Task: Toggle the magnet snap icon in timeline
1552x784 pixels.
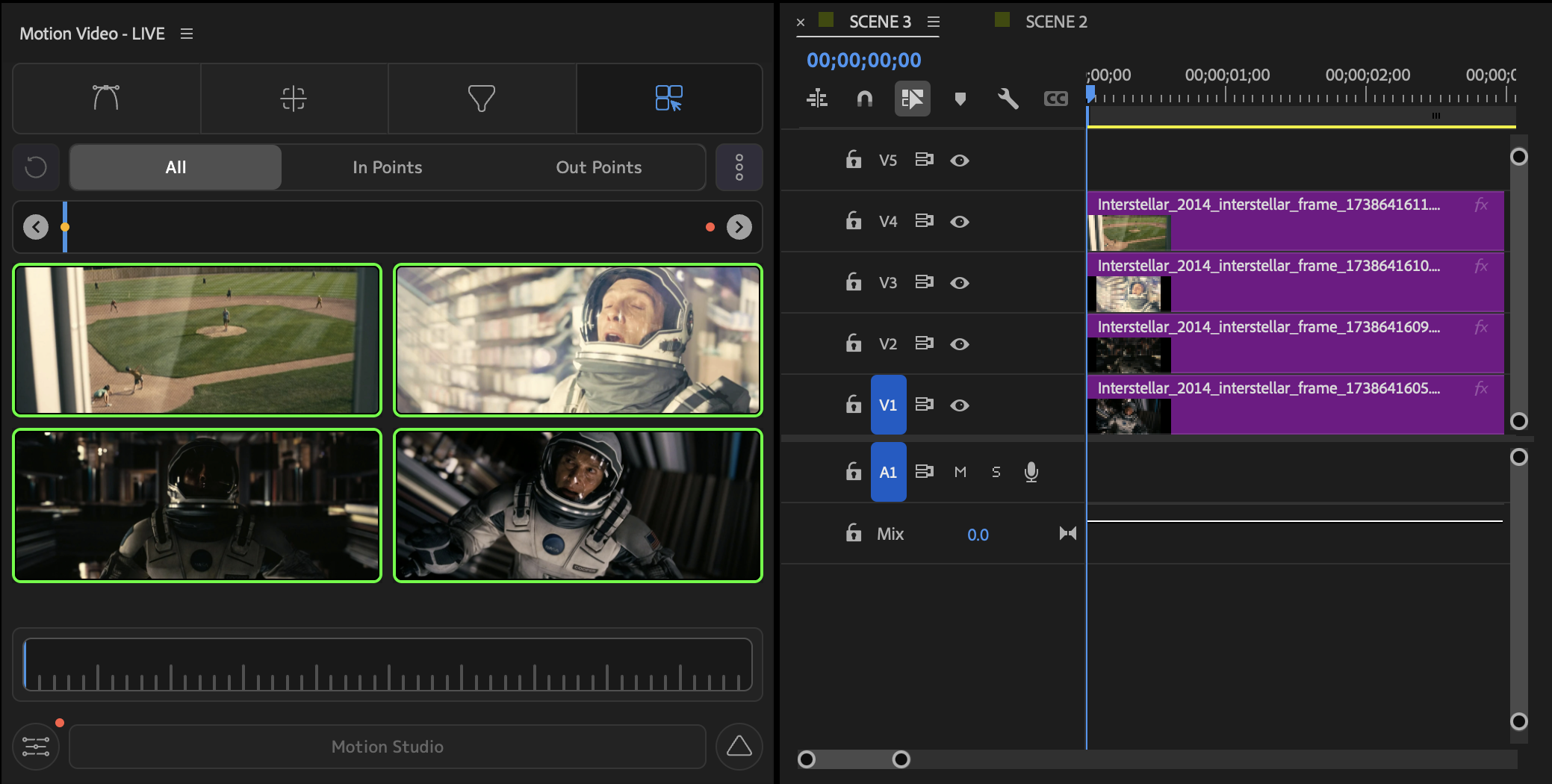Action: [864, 99]
